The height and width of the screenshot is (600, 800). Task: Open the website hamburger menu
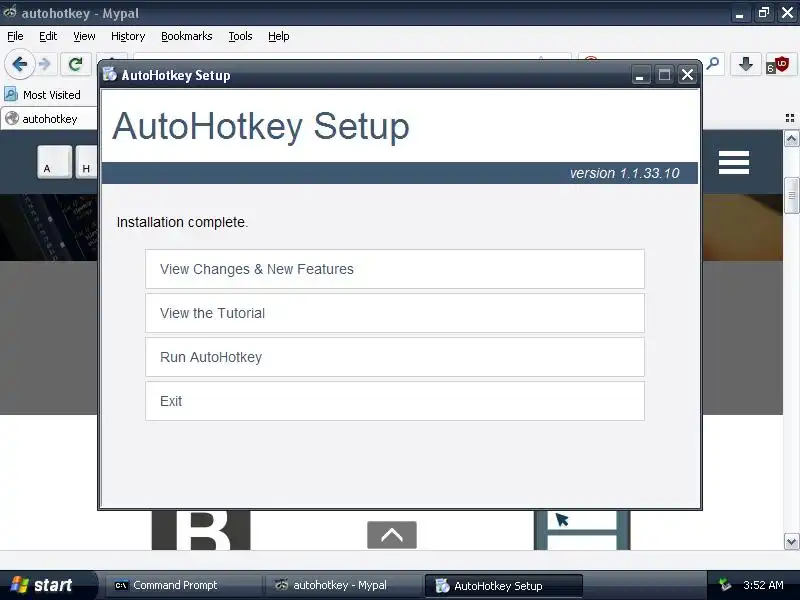pos(734,162)
